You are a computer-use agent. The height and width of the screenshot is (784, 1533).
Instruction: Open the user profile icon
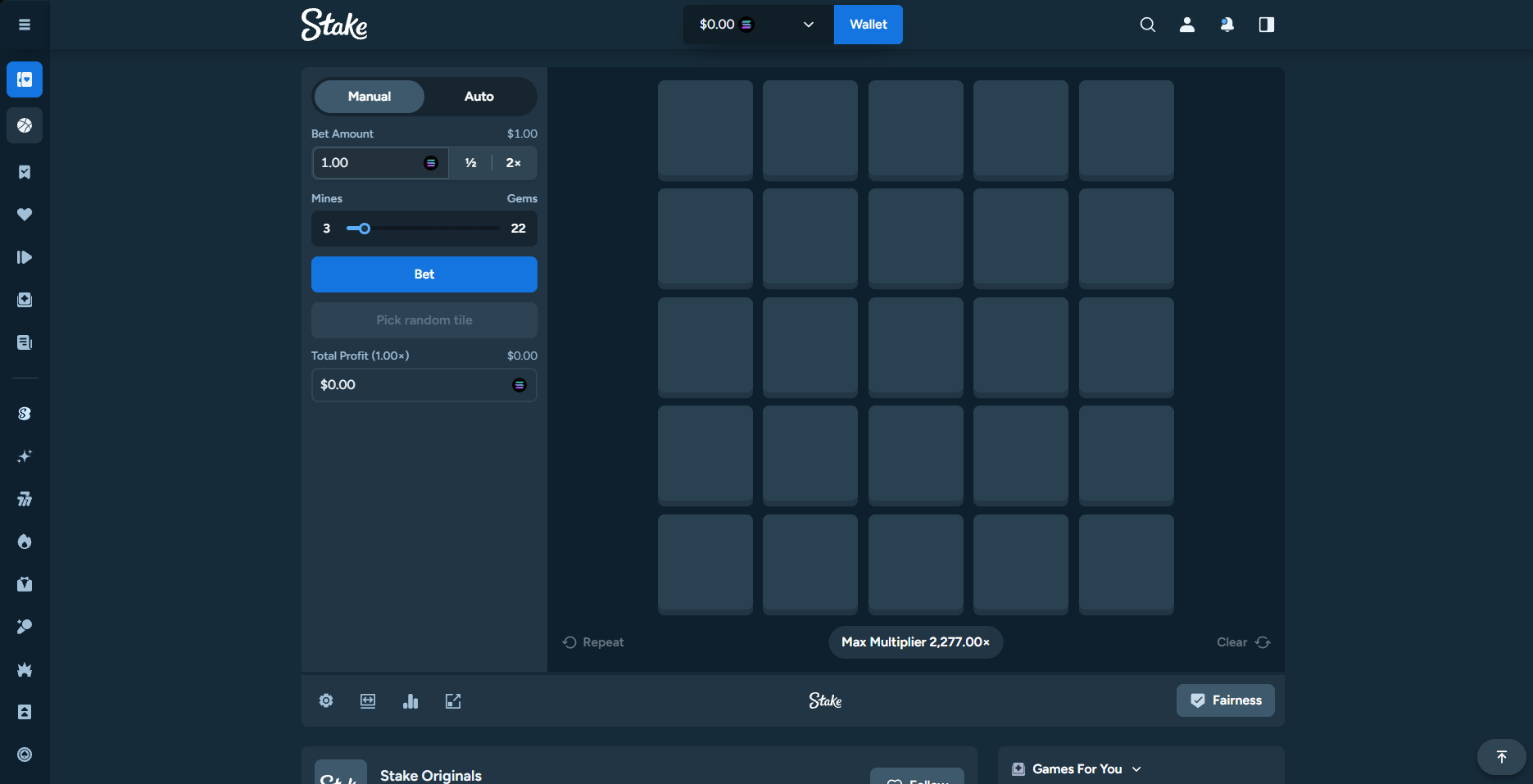(x=1187, y=25)
